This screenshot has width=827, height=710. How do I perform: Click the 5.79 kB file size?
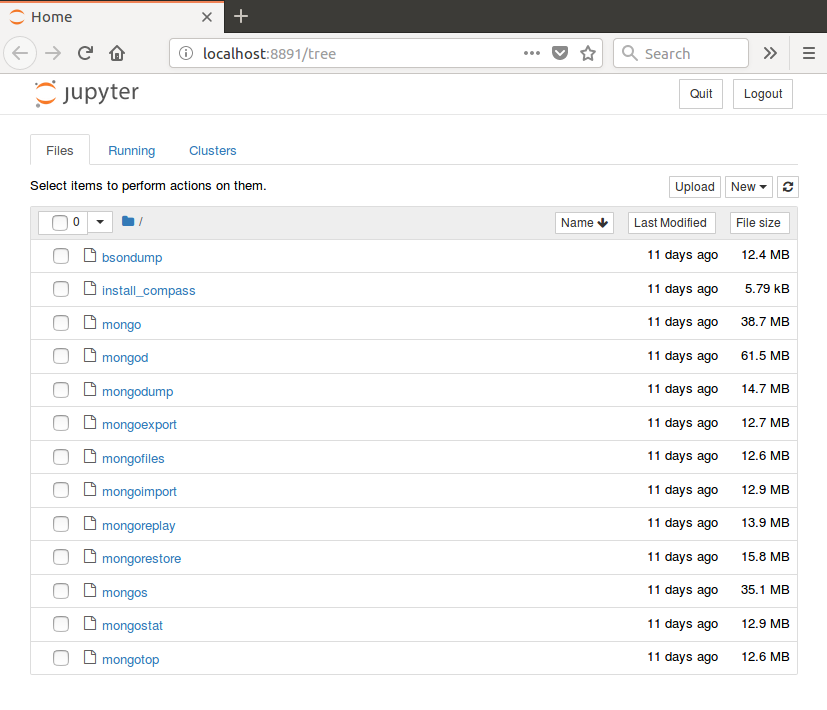click(767, 289)
